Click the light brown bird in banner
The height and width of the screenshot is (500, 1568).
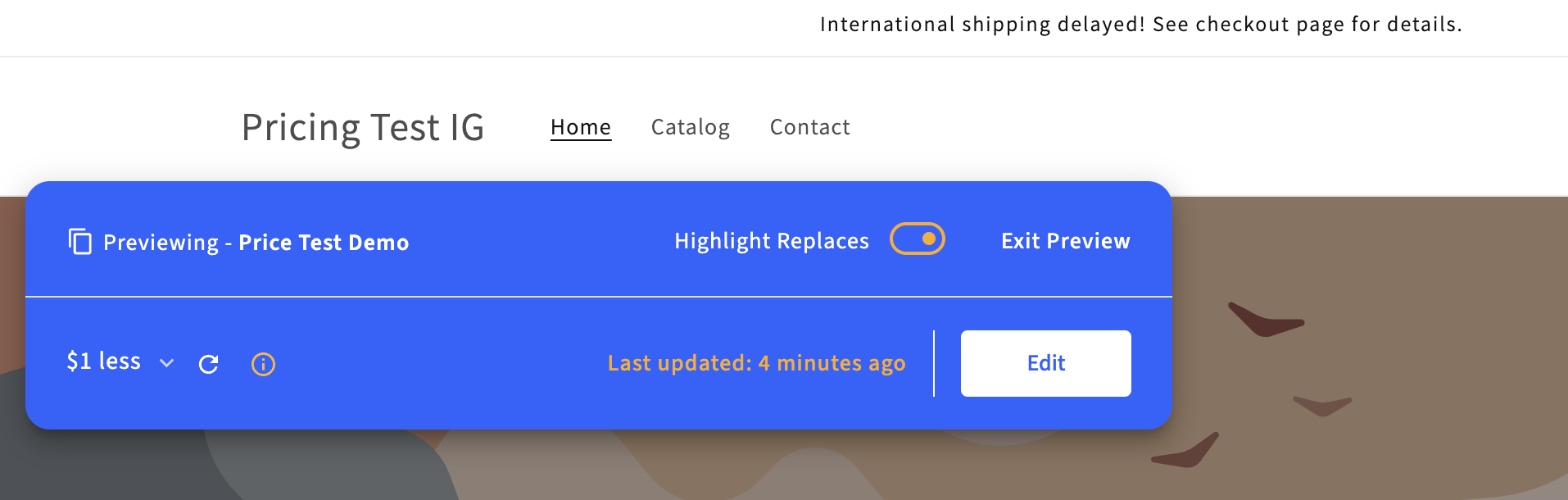click(1321, 405)
